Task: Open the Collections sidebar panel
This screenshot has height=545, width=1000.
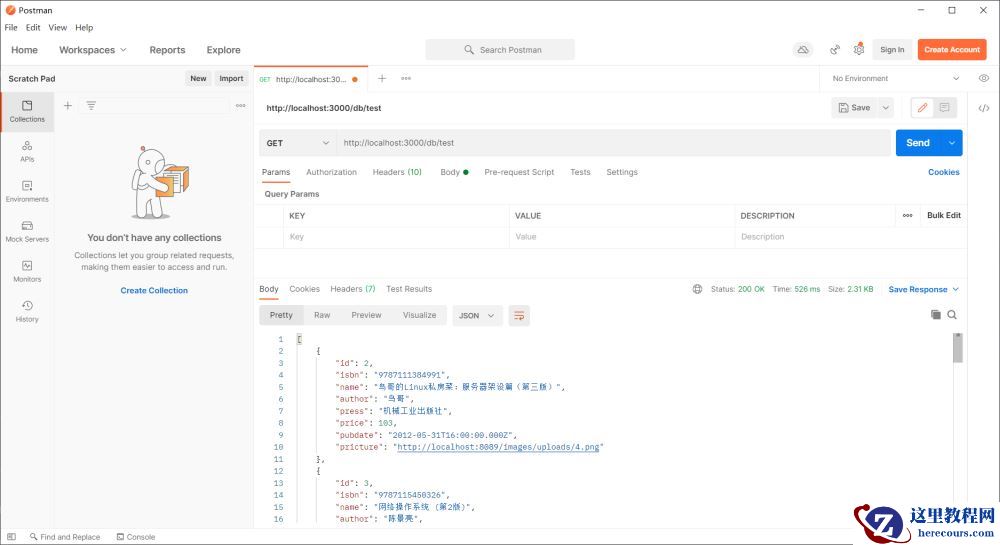Action: pos(27,112)
